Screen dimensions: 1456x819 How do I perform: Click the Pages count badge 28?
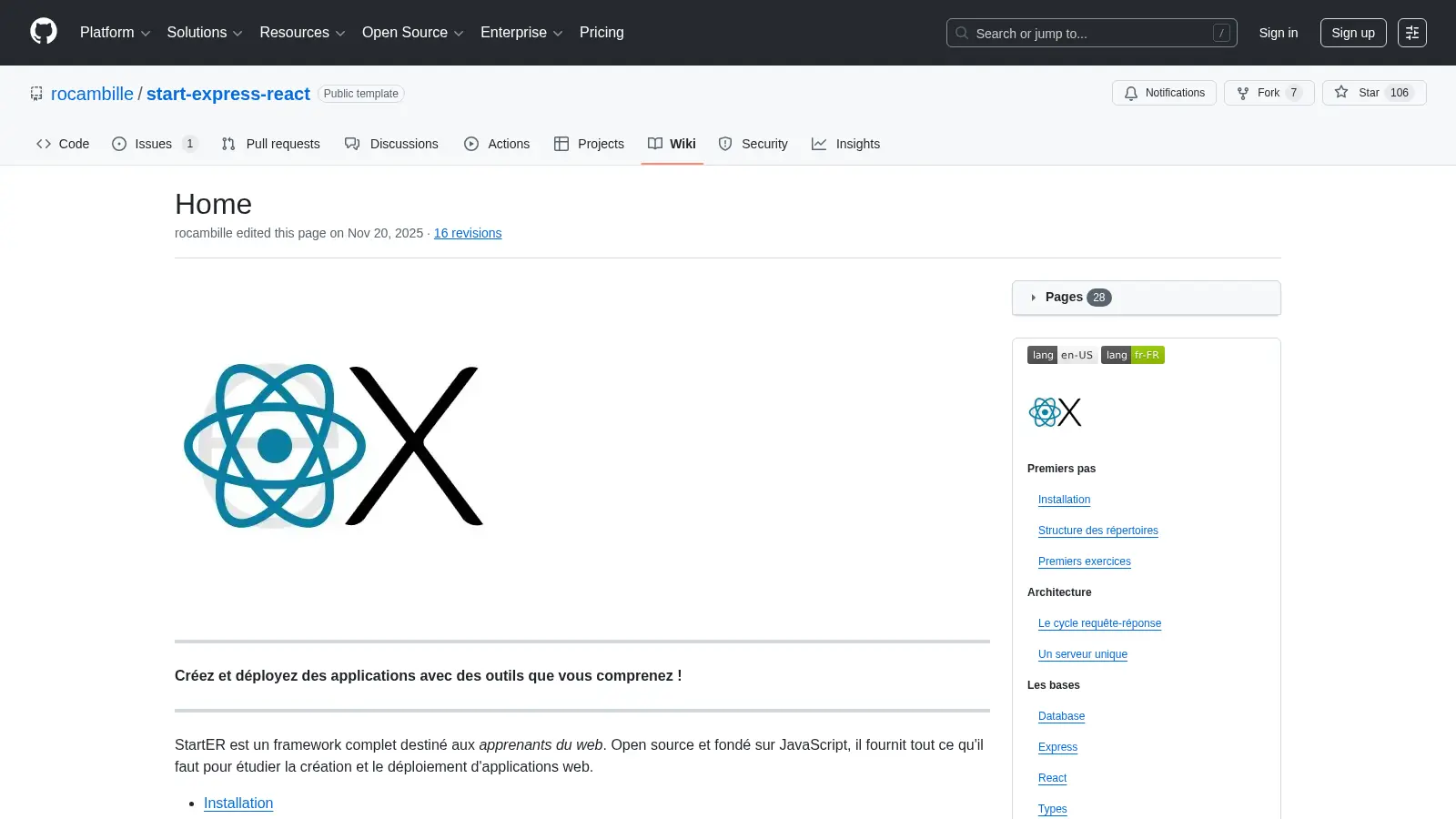pos(1098,298)
